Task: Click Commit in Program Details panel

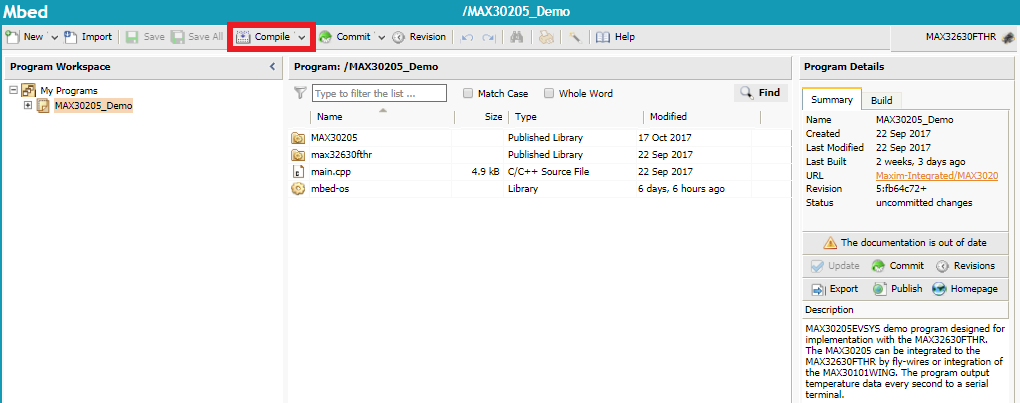Action: click(898, 266)
